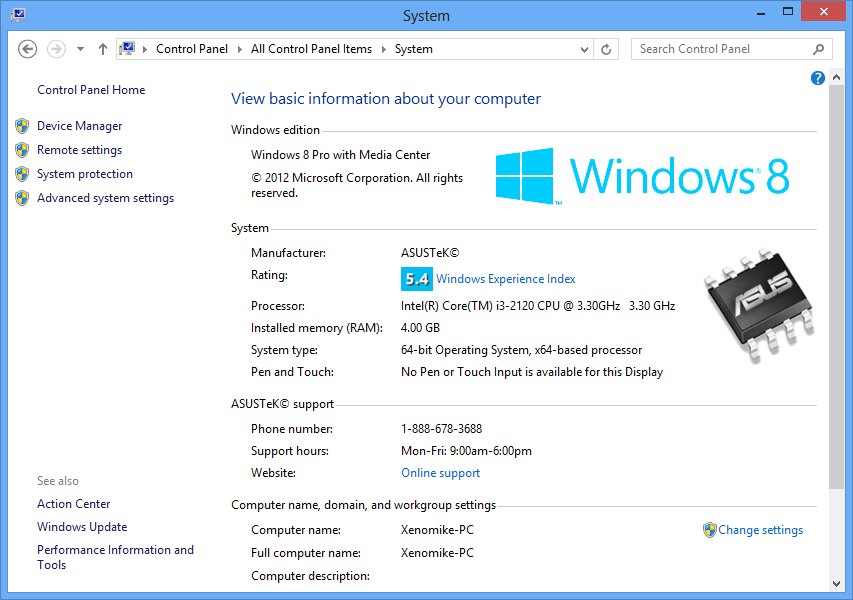Click the 5.4 rating score badge
Viewport: 853px width, 600px height.
[417, 279]
